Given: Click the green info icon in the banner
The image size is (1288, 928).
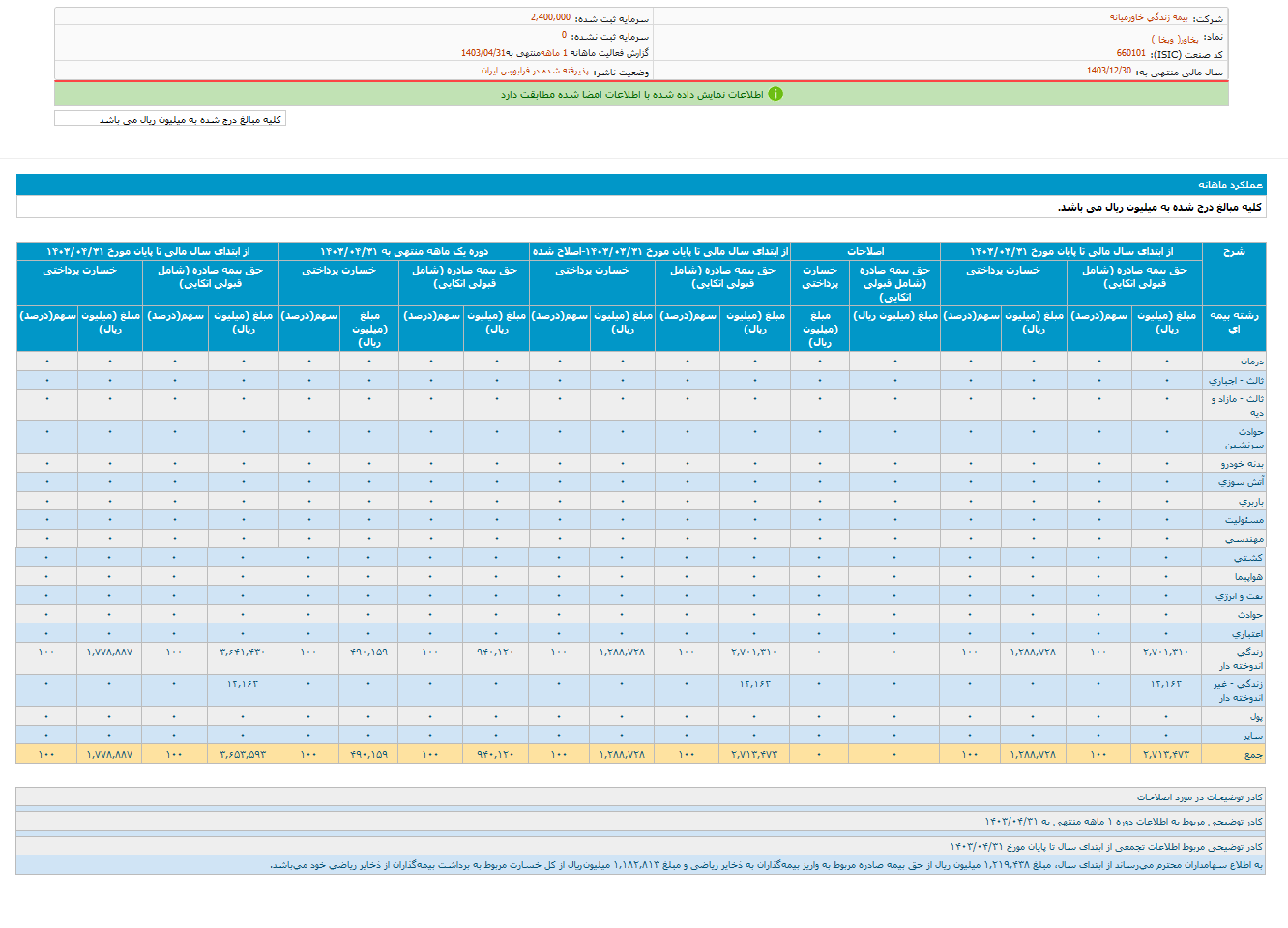Looking at the screenshot, I should pos(775,94).
